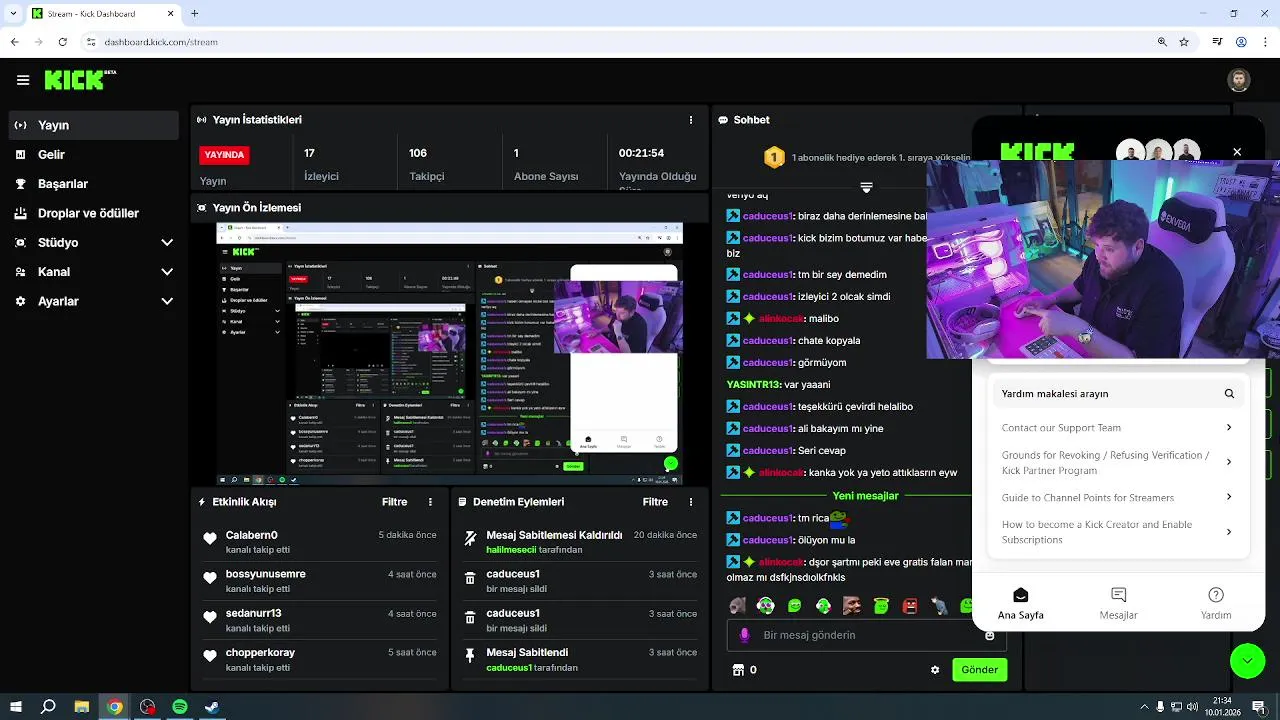Image resolution: width=1280 pixels, height=720 pixels.
Task: Open the emoji picker in the message box
Action: point(990,635)
